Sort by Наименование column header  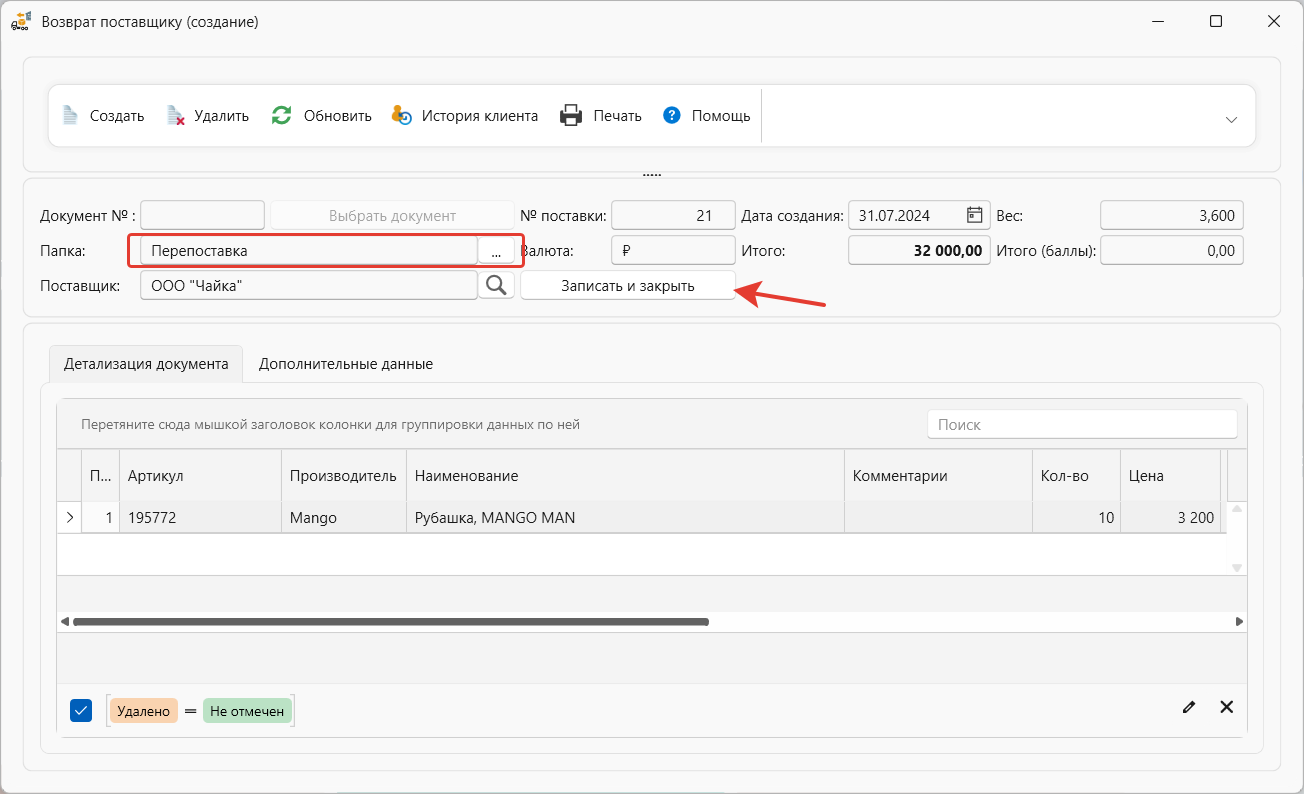tap(625, 475)
